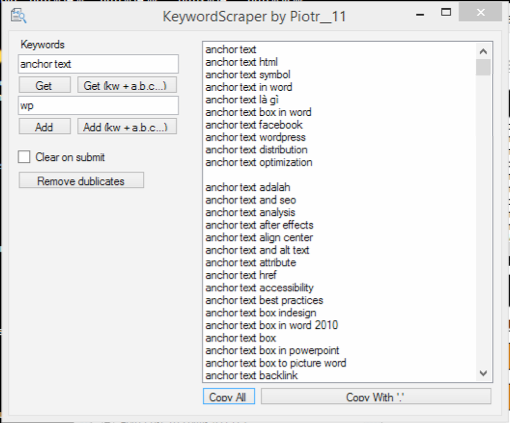Screen dimensions: 510x423
Task: Click the Add button
Action: point(45,127)
